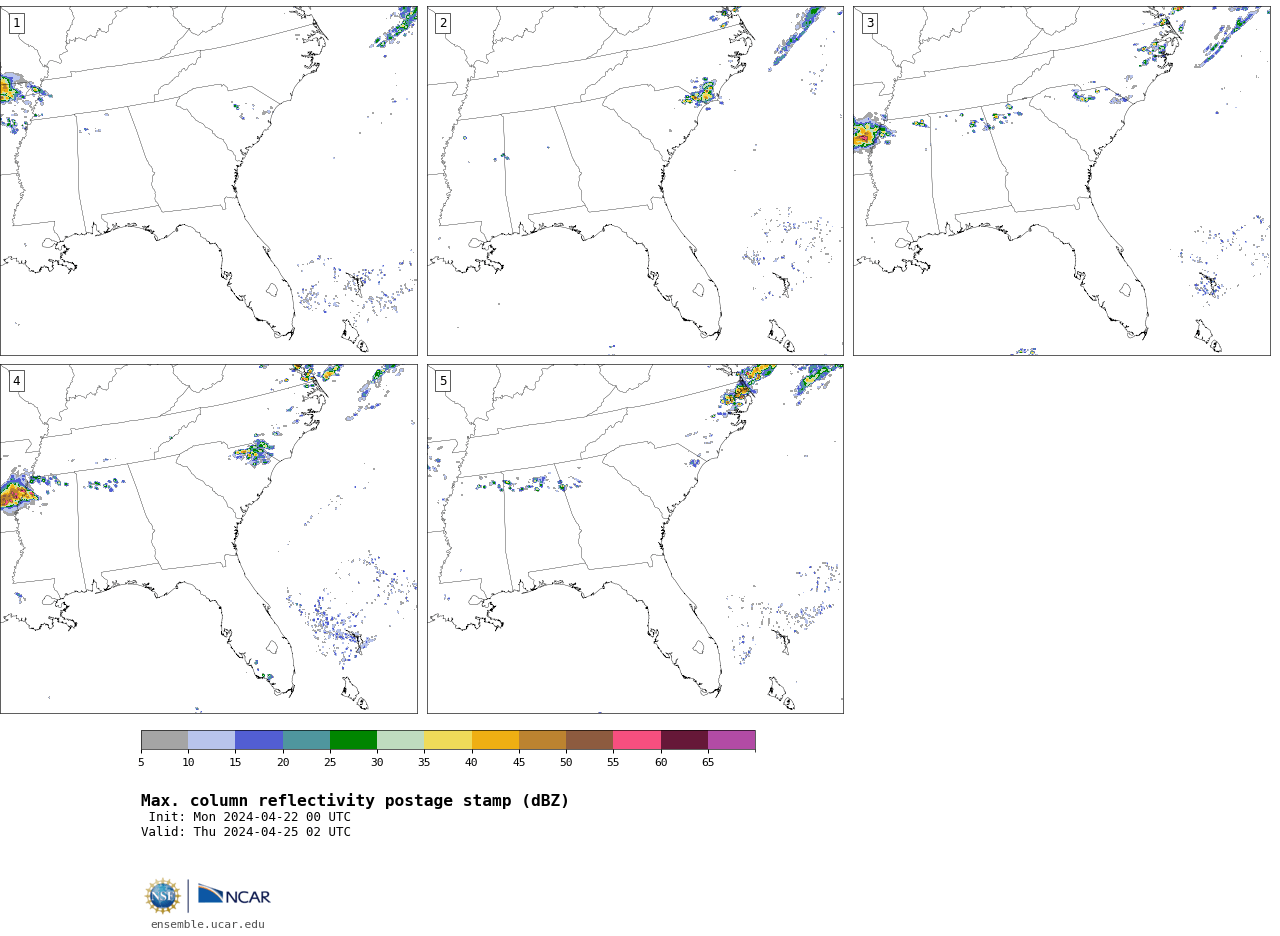Click the Valid: Thu 2024-04-25 02 UTC text
The height and width of the screenshot is (936, 1280).
pyautogui.click(x=246, y=832)
